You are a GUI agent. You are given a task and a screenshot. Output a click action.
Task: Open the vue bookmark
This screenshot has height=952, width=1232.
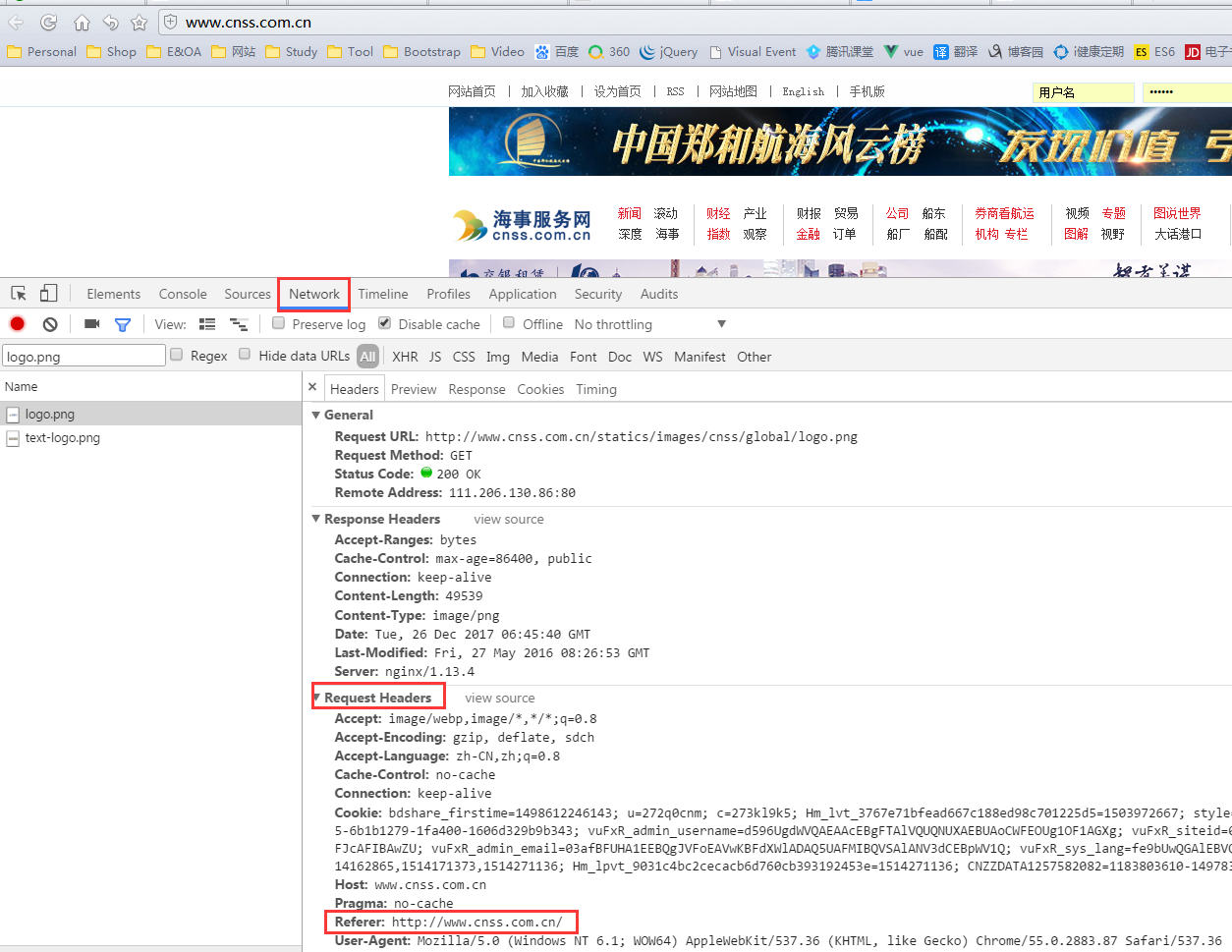tap(903, 52)
